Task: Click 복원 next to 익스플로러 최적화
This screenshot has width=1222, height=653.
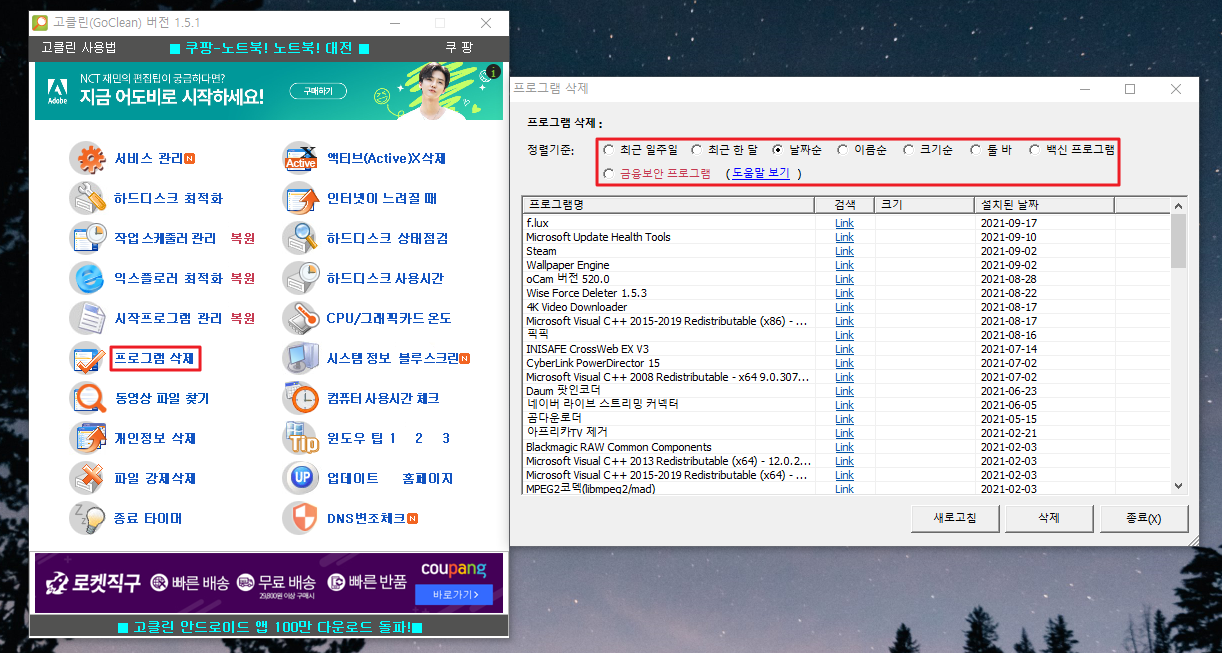Action: [243, 278]
